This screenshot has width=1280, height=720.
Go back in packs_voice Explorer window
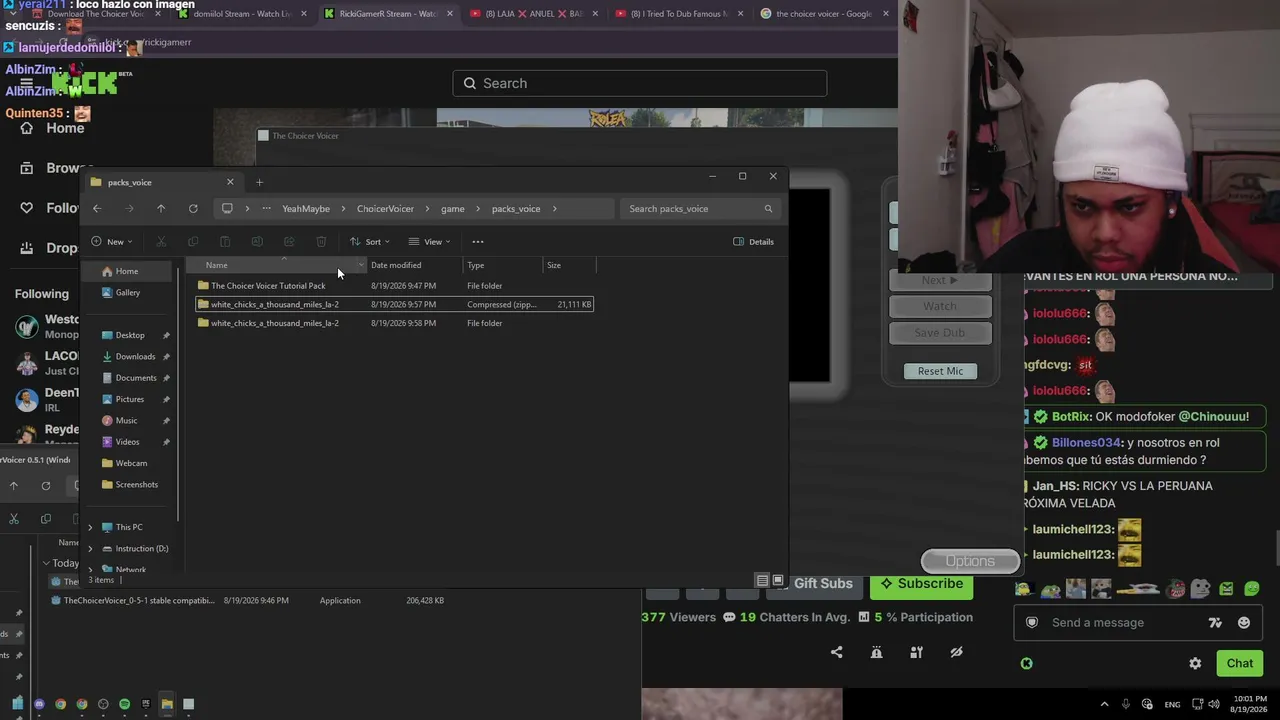(x=97, y=209)
